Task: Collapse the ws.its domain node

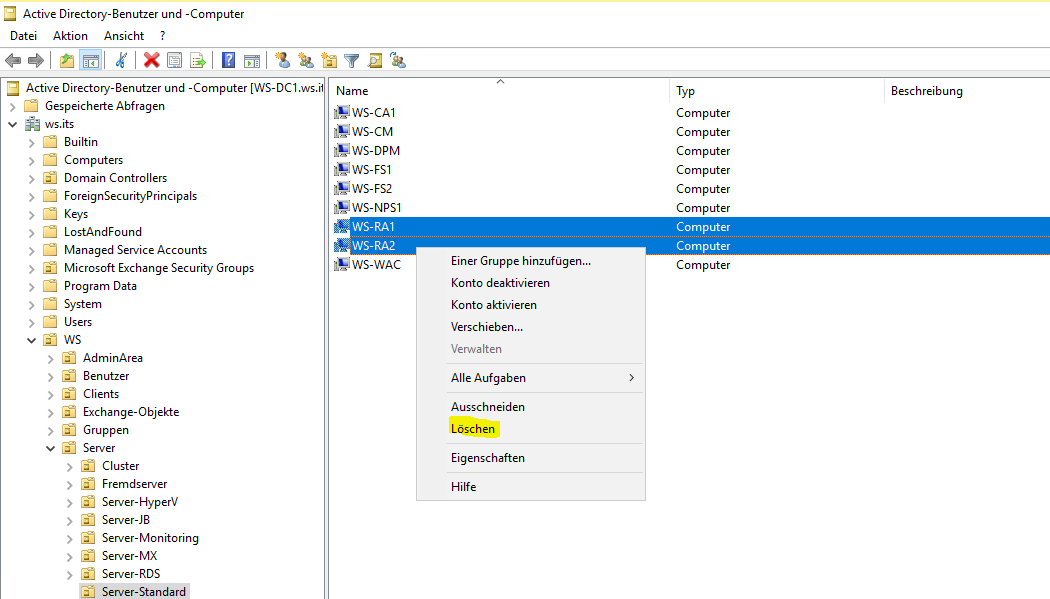Action: (x=13, y=124)
